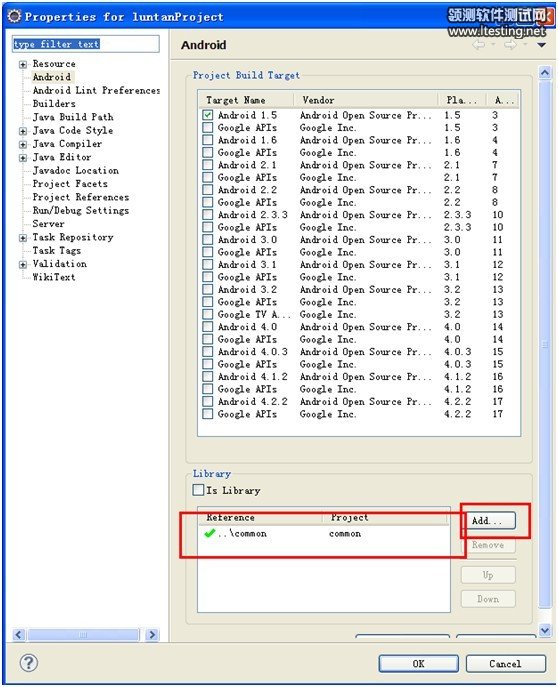
Task: Click the Project column header in library table
Action: coord(387,517)
